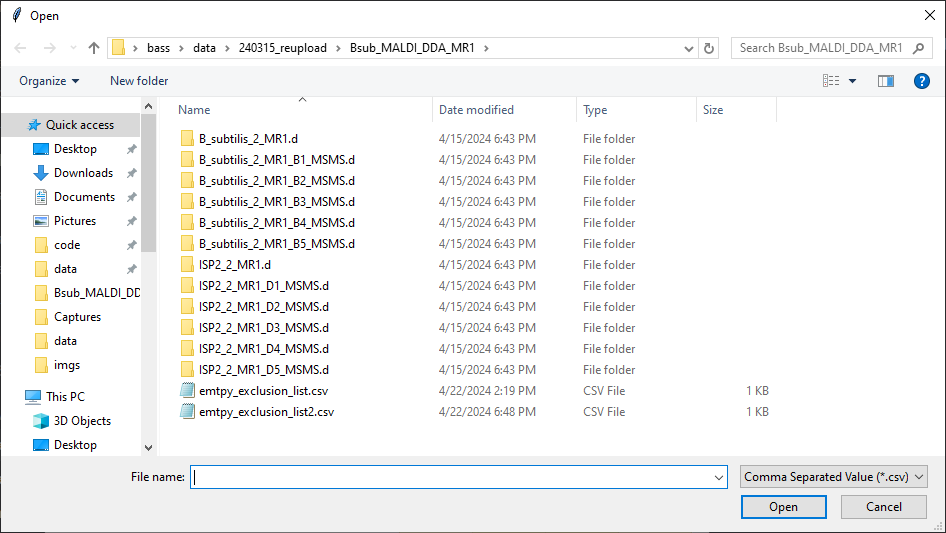Navigate to 240315_reupload breadcrumb
Image resolution: width=946 pixels, height=533 pixels.
[282, 48]
